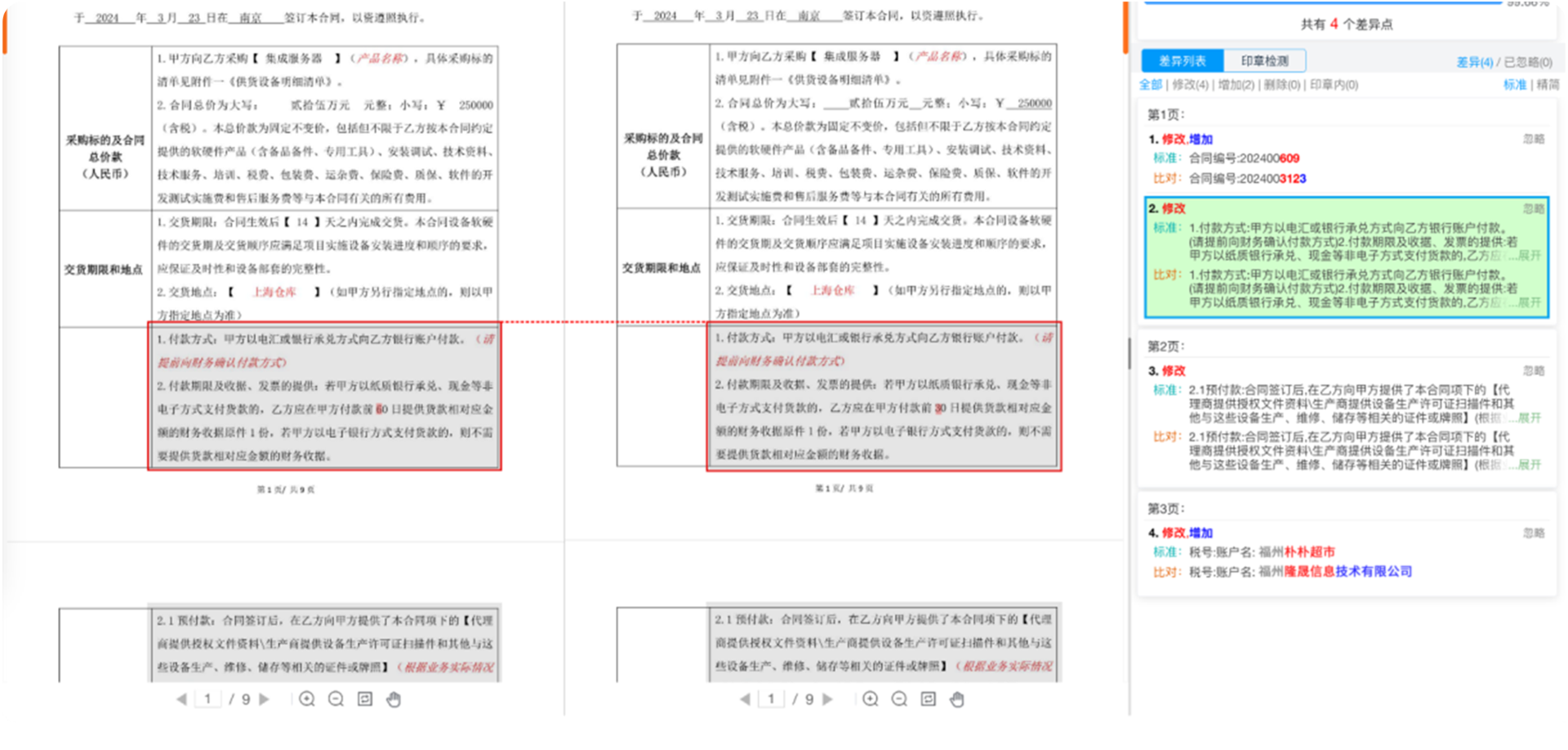This screenshot has width=1568, height=750.
Task: Zoom in on the right document
Action: [871, 699]
